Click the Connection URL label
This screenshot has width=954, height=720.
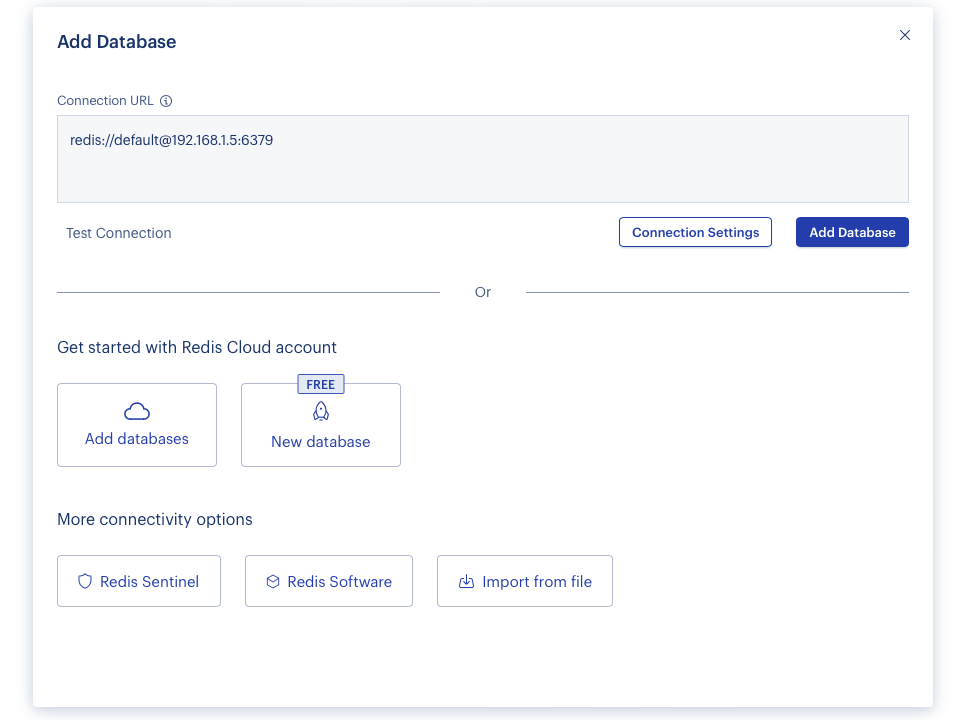pos(105,100)
